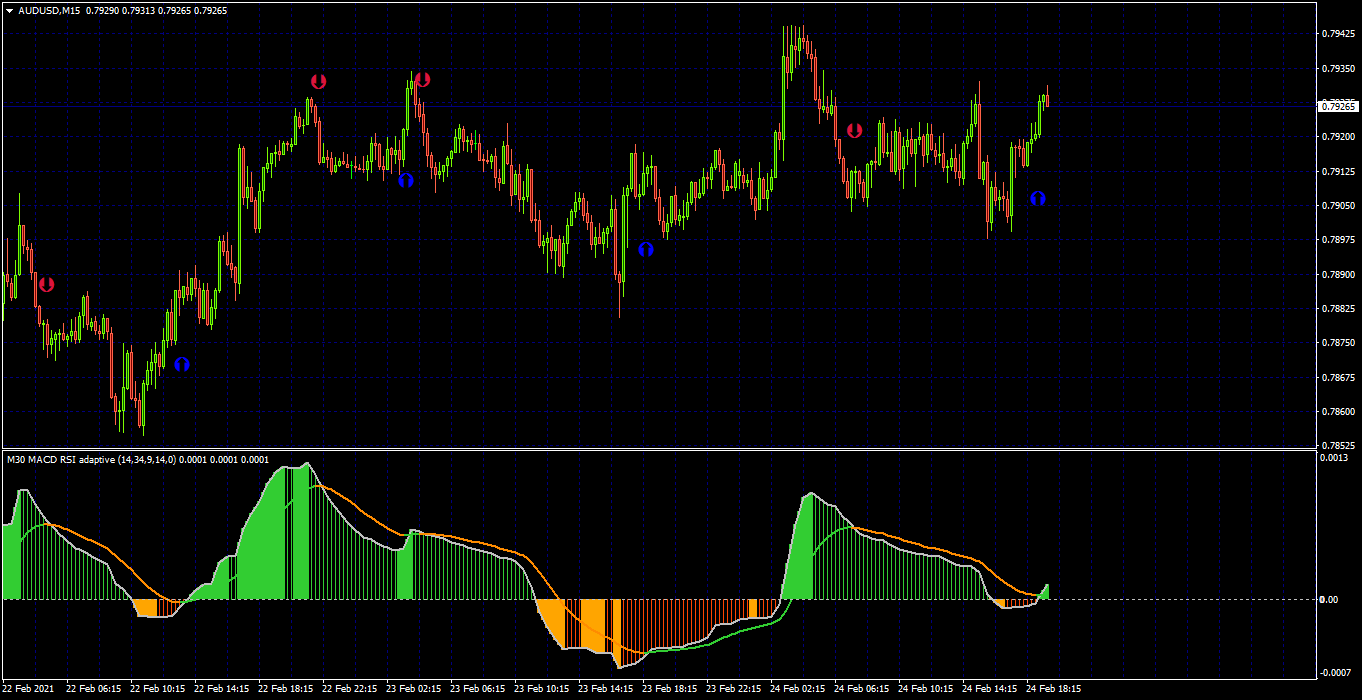The image size is (1362, 700).
Task: Click the current price tag 0.79265
Action: pyautogui.click(x=1338, y=105)
